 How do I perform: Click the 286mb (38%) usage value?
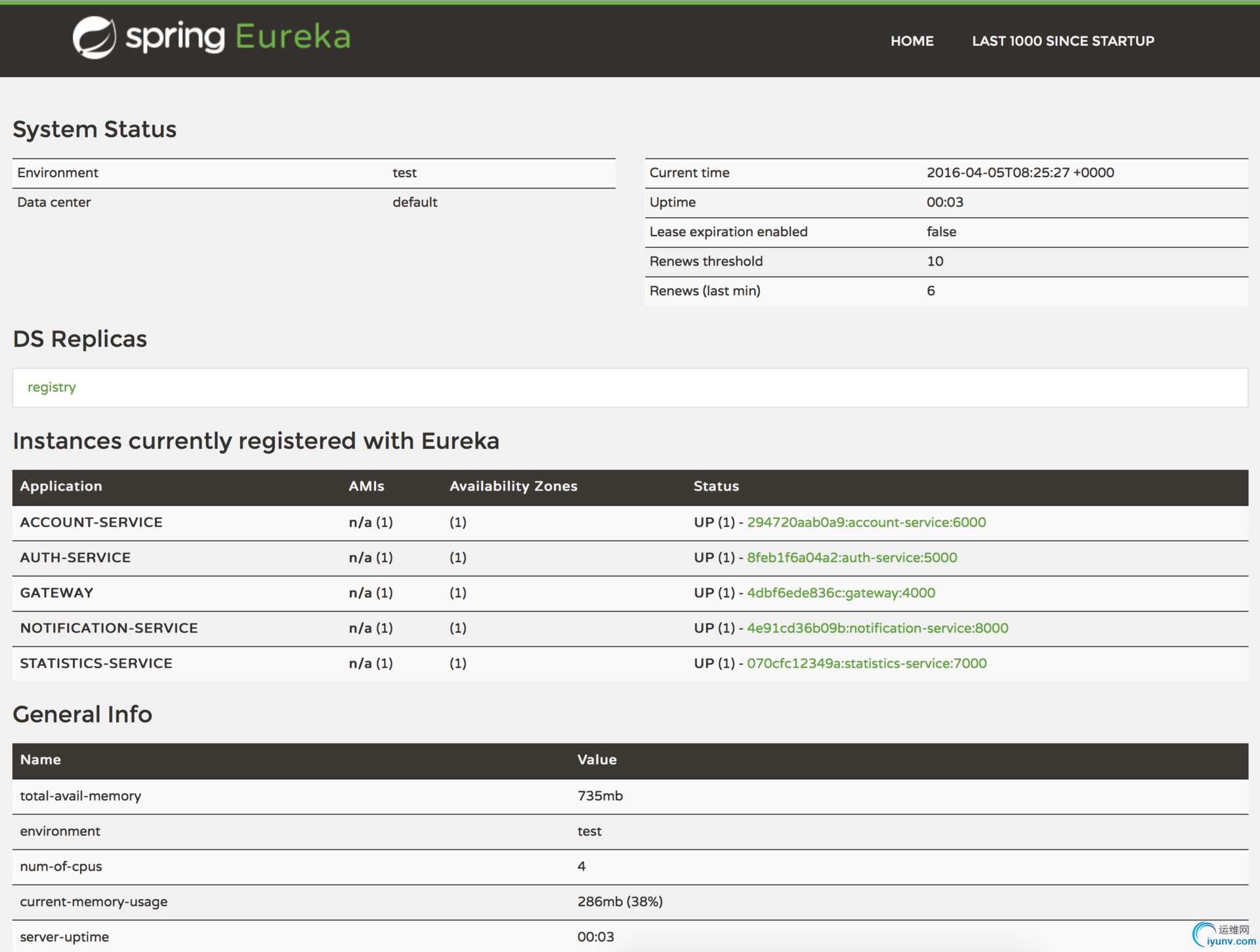pos(620,901)
